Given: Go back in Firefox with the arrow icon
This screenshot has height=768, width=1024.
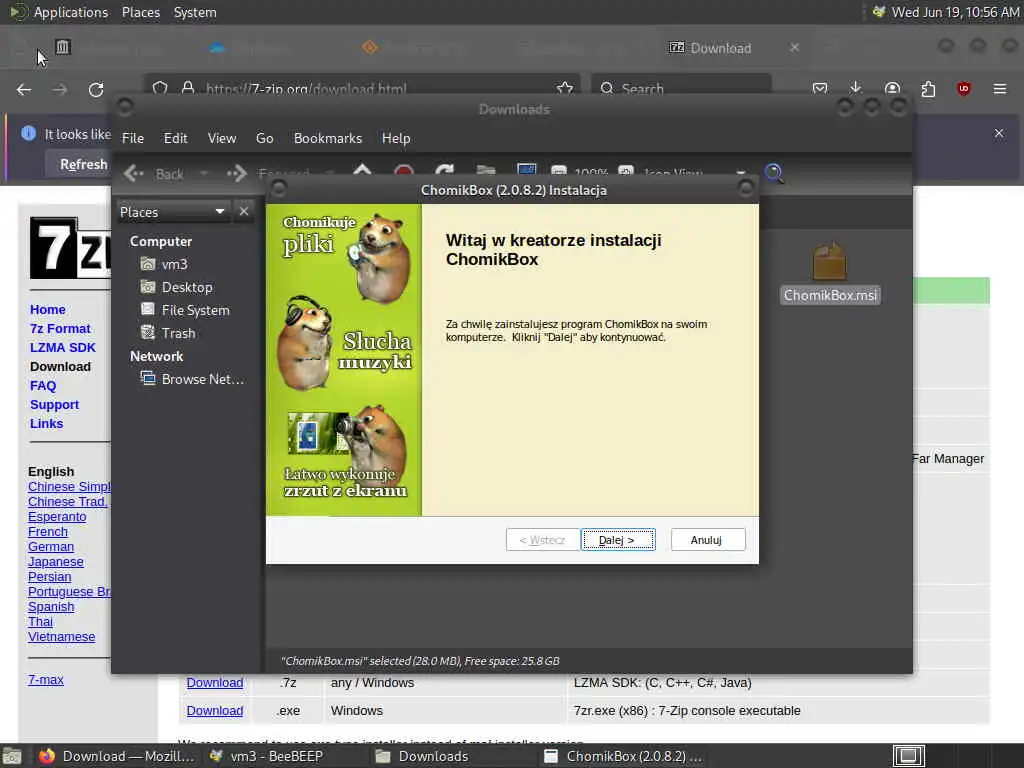Looking at the screenshot, I should (x=24, y=89).
